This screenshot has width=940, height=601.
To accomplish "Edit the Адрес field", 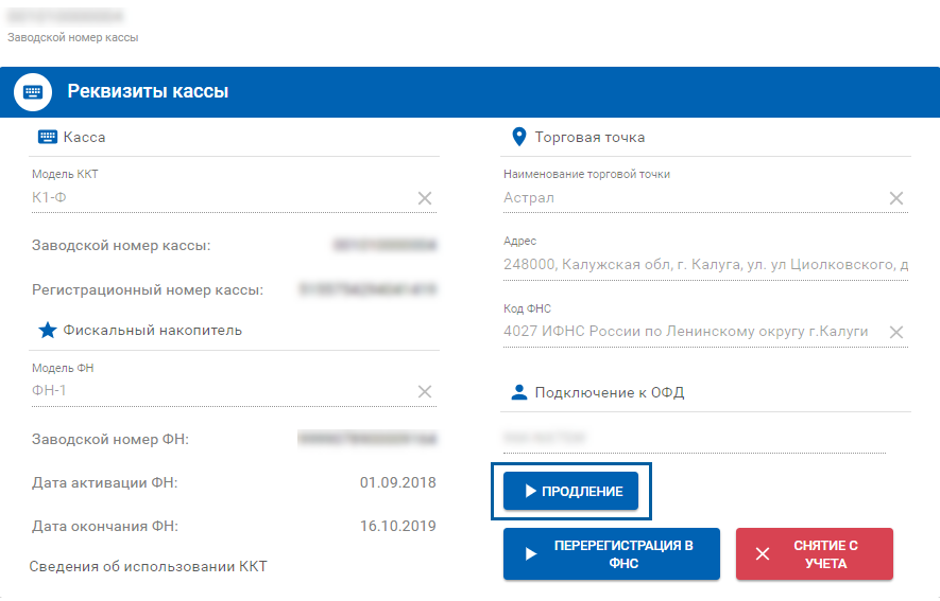I will (706, 264).
